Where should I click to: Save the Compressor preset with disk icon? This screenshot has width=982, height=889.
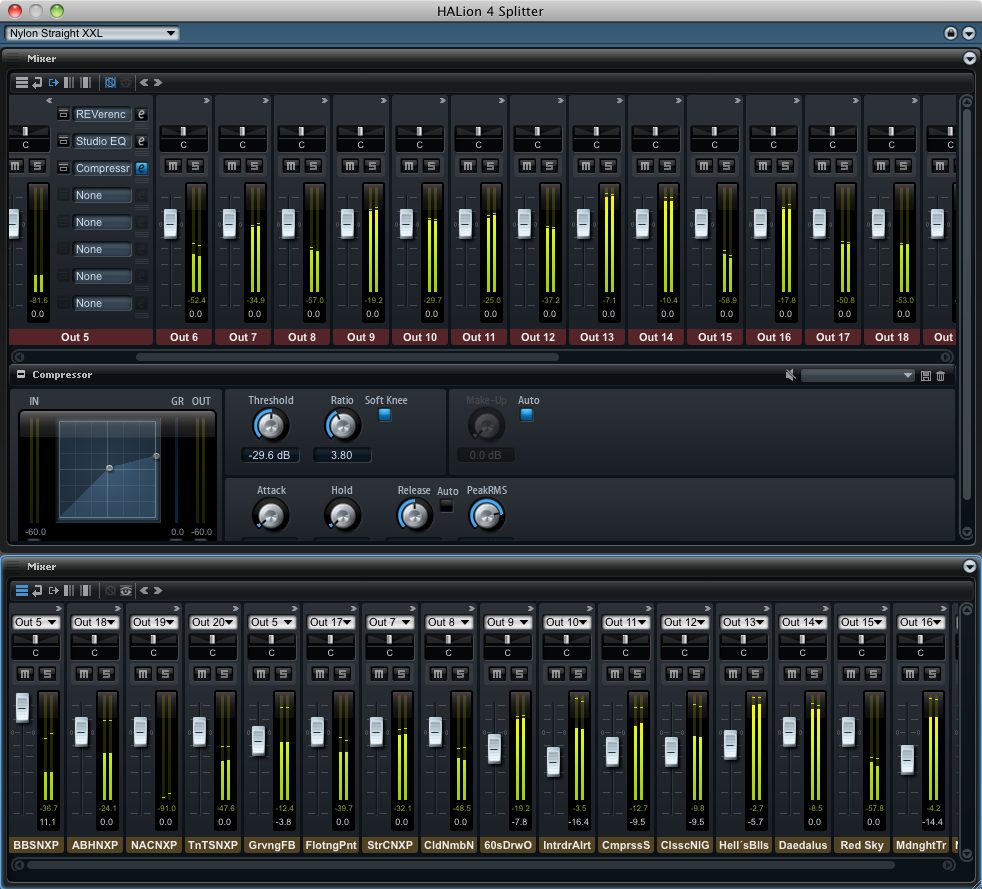926,376
